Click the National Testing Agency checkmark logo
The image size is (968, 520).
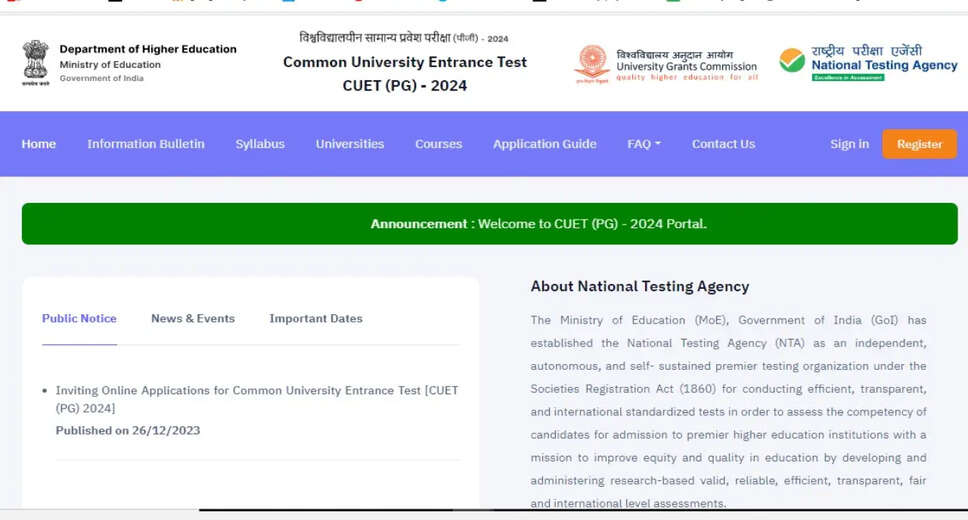coord(791,61)
